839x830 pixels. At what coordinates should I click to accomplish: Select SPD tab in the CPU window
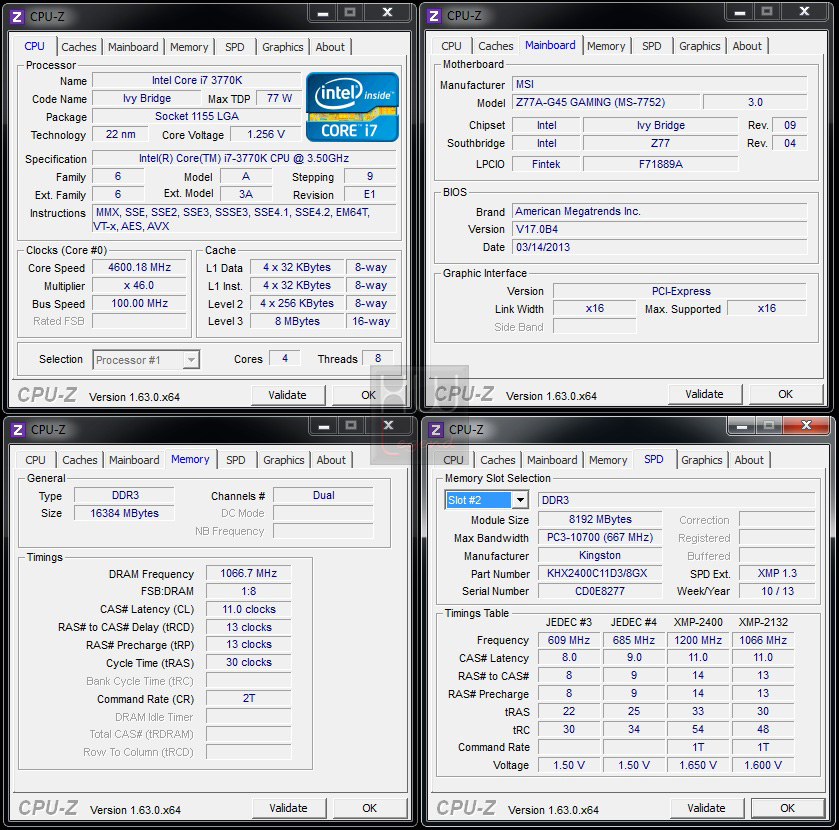(x=234, y=47)
